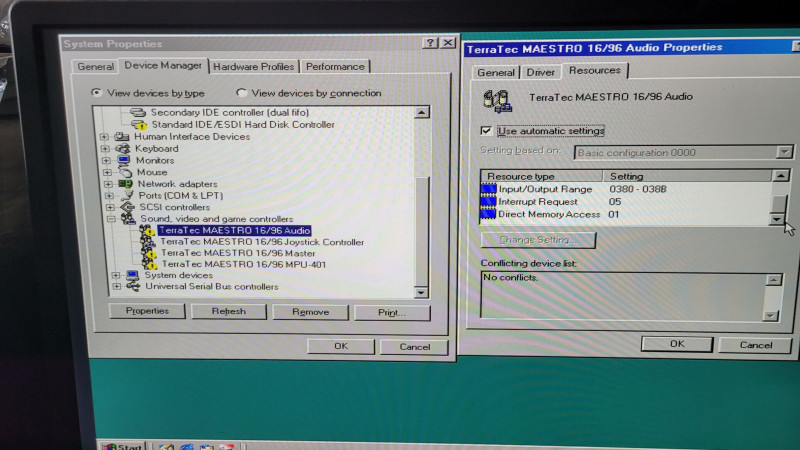Click the Human Interface Devices icon
Screen dimensions: 800x450
(121, 136)
